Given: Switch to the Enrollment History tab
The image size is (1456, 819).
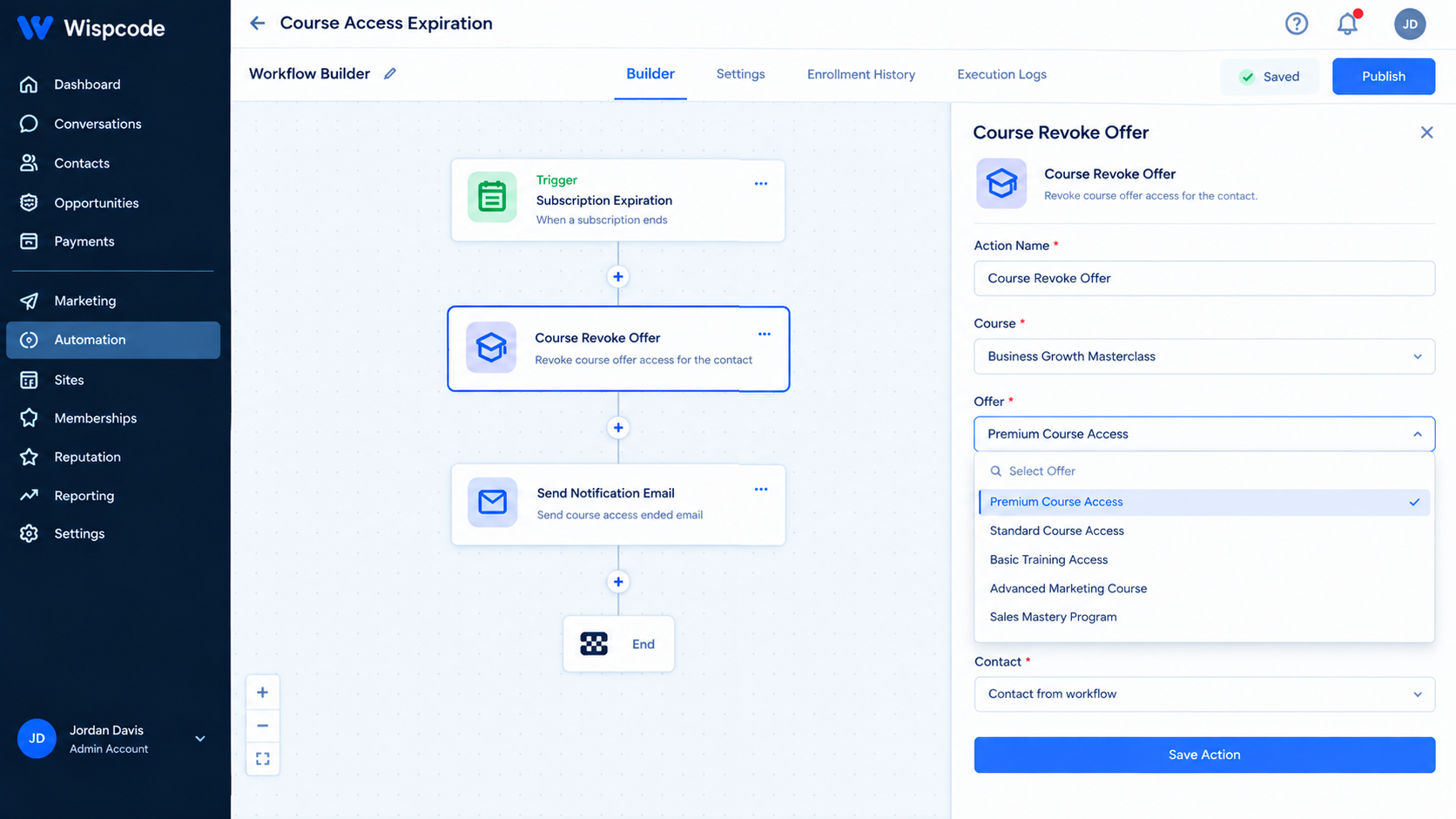Looking at the screenshot, I should tap(860, 74).
